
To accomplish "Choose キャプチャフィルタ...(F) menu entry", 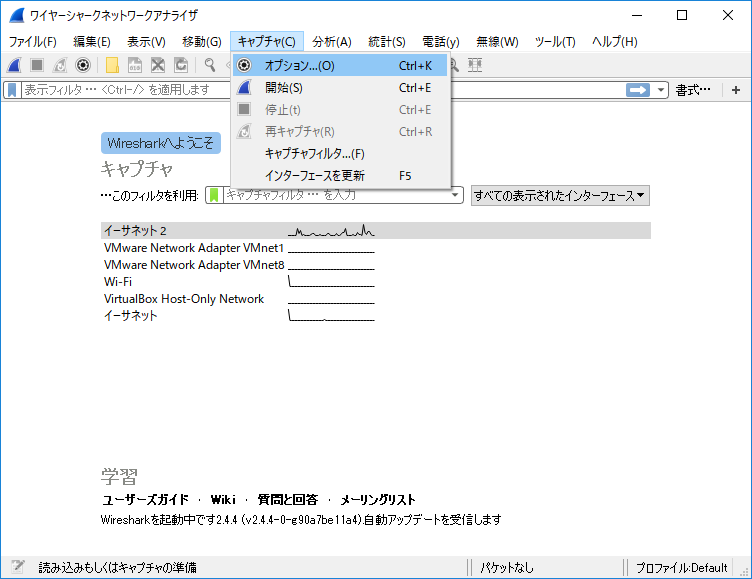I will click(340, 154).
